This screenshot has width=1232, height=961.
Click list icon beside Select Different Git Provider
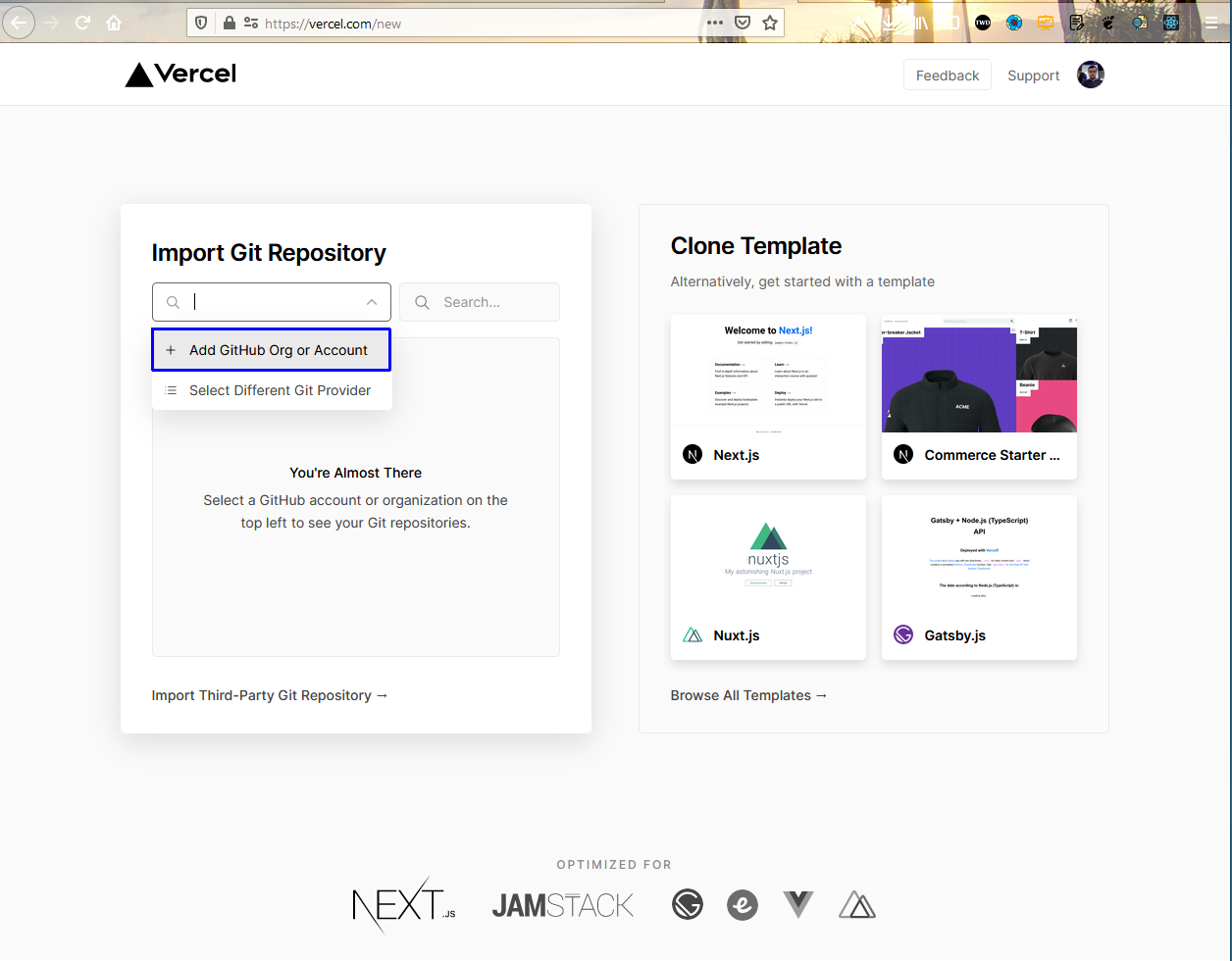171,390
